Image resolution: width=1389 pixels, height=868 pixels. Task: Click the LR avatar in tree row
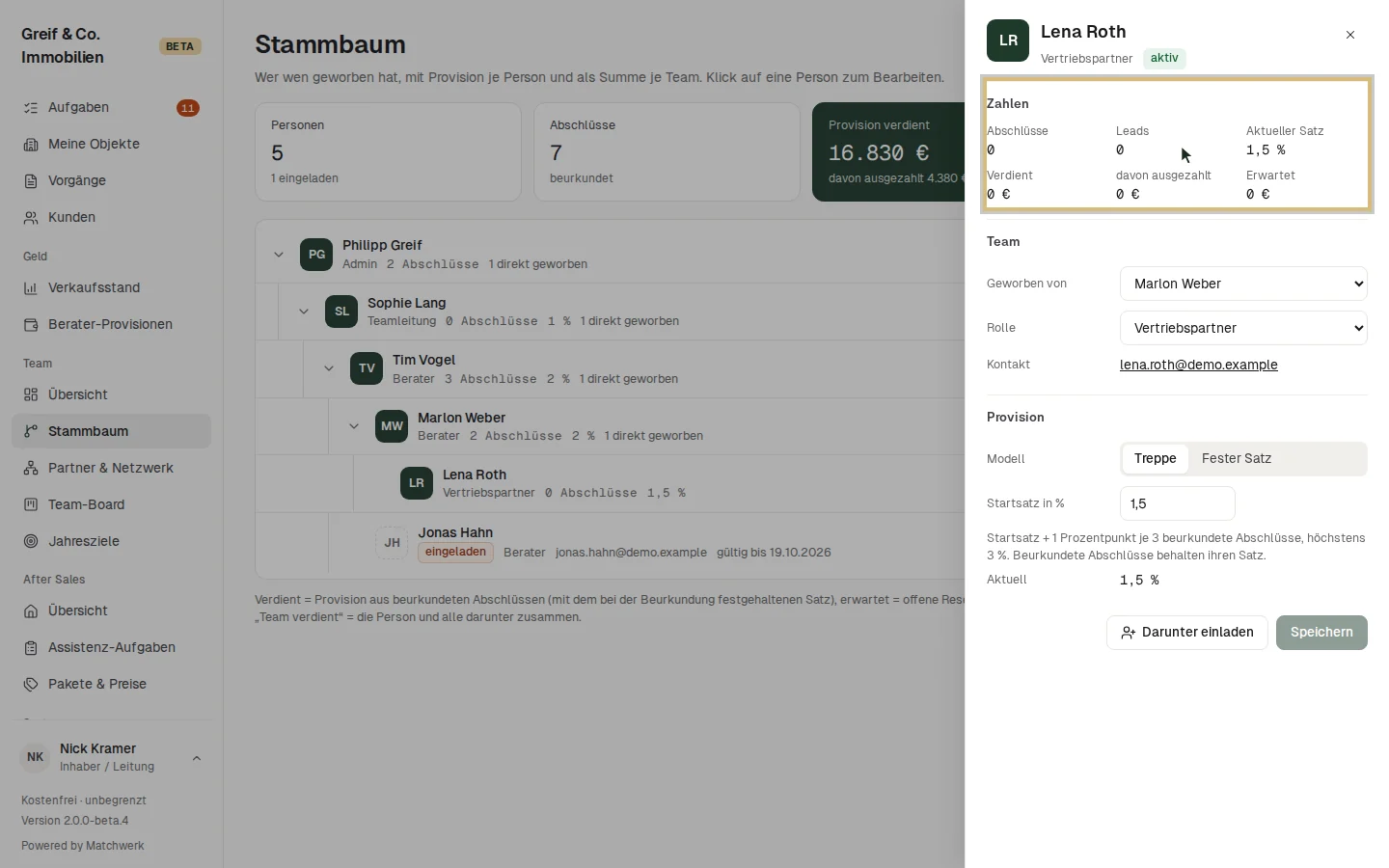(x=417, y=483)
